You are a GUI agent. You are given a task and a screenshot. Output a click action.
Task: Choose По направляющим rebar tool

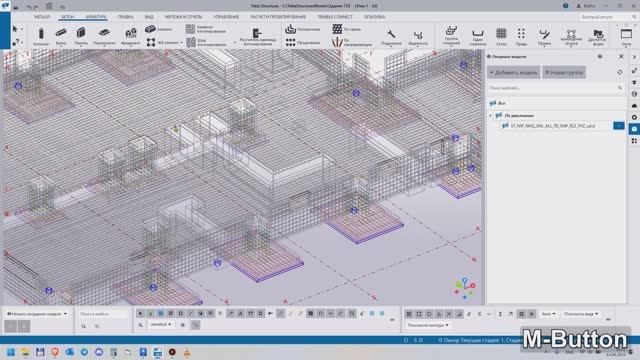(x=351, y=42)
